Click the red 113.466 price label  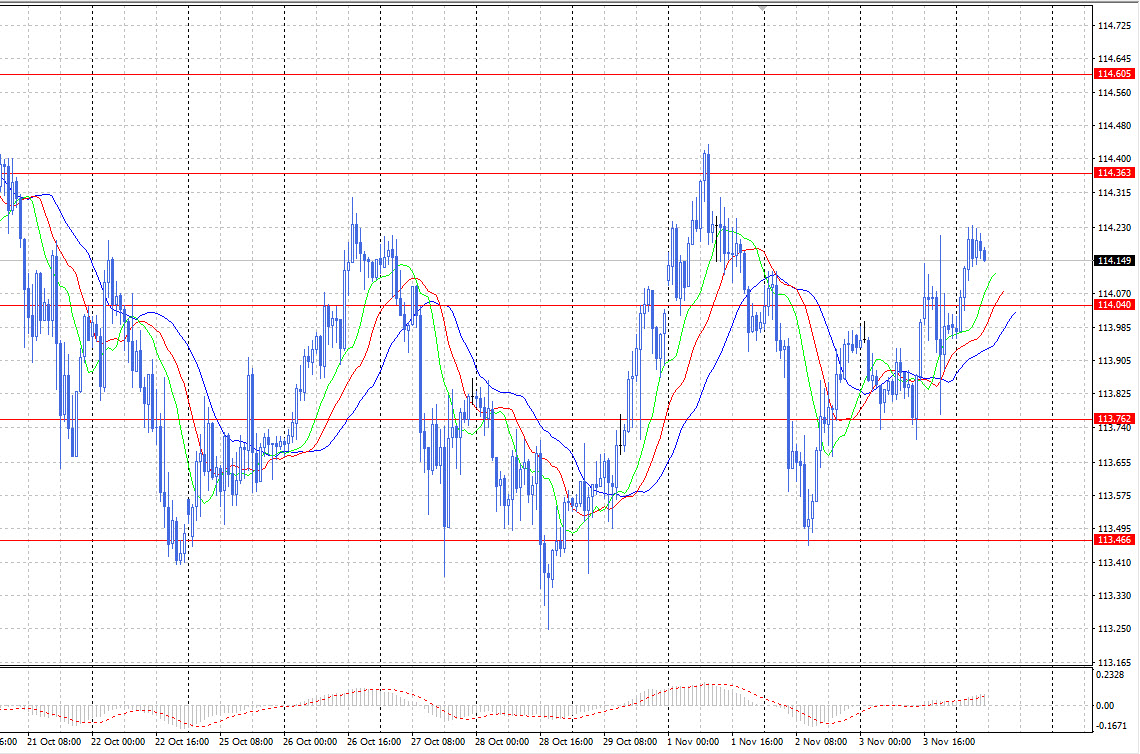click(x=1114, y=540)
